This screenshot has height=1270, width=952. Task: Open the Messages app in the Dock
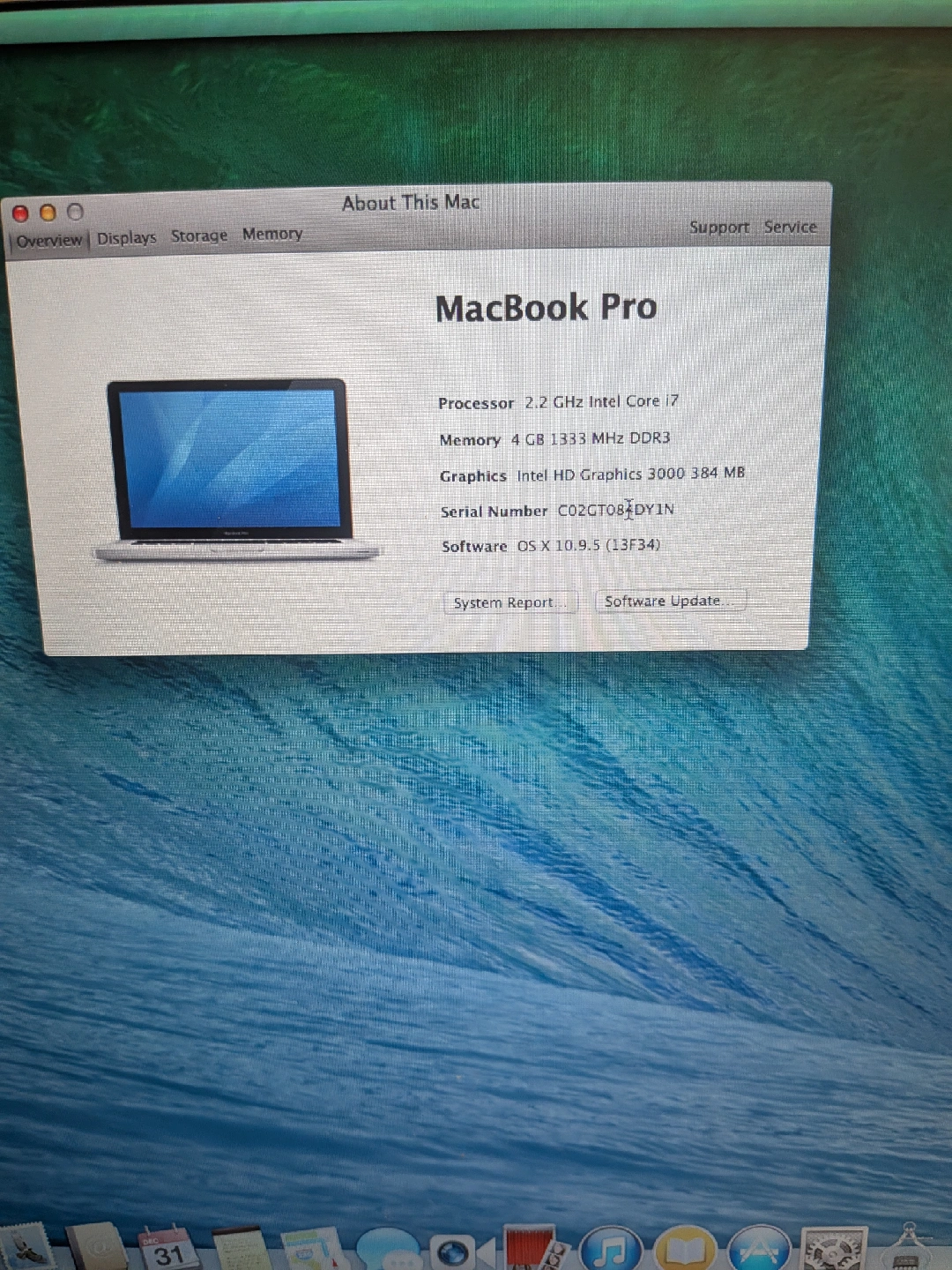pos(388,1251)
